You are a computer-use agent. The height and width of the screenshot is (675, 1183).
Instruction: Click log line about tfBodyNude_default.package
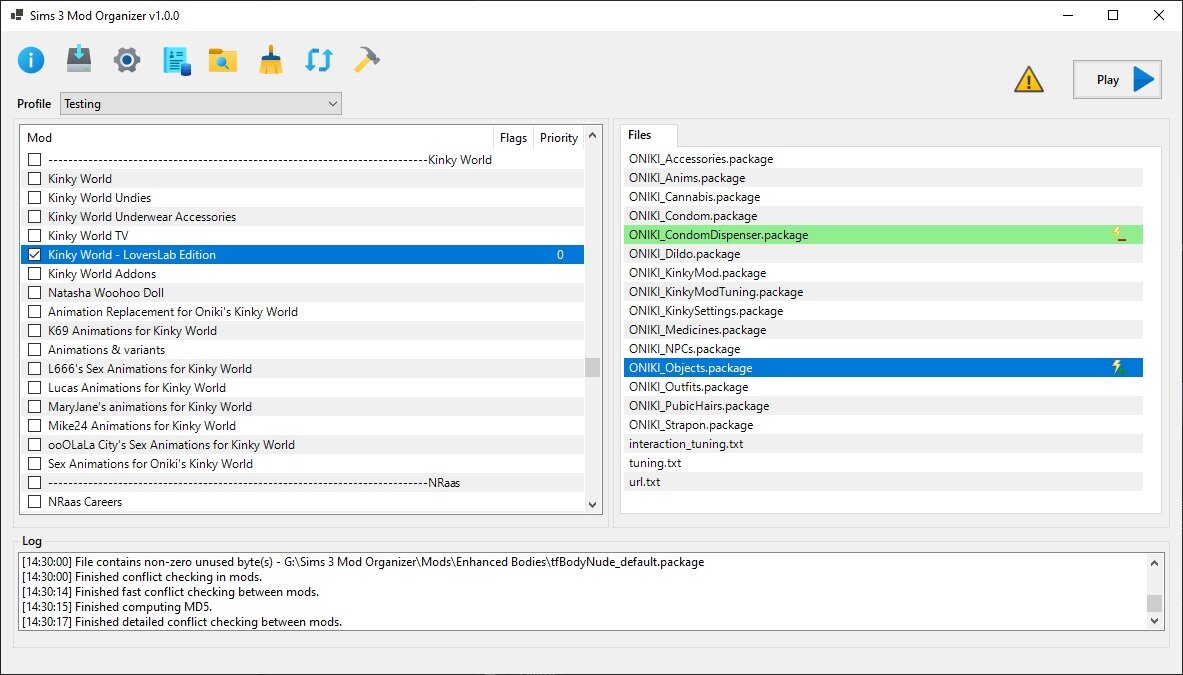point(363,562)
